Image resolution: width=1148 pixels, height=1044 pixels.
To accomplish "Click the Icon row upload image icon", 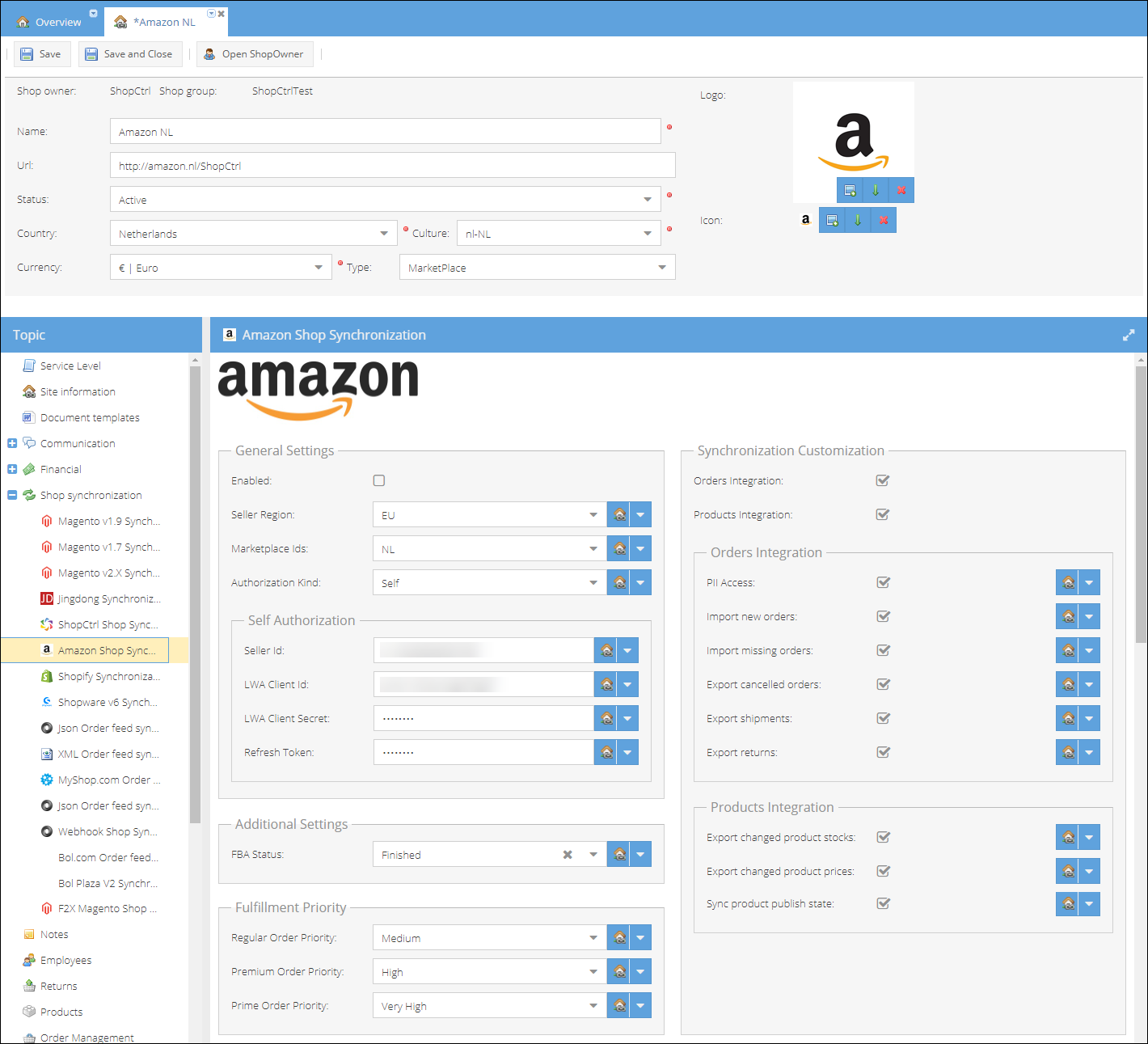I will [x=832, y=220].
